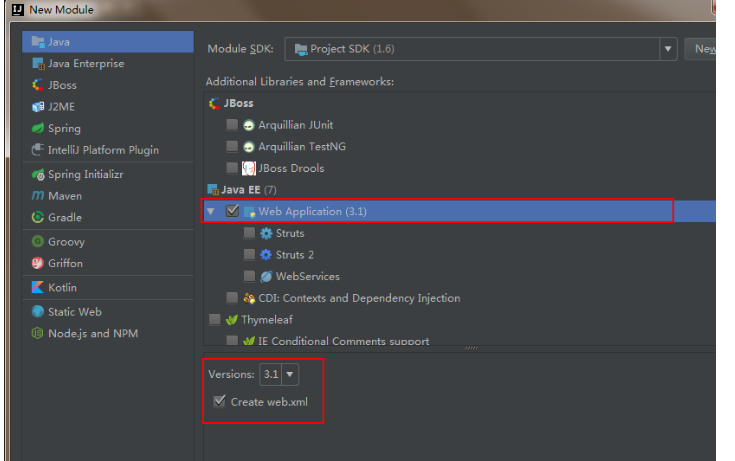Screen dimensions: 735x461
Task: Click the Struts gear icon
Action: click(x=266, y=233)
